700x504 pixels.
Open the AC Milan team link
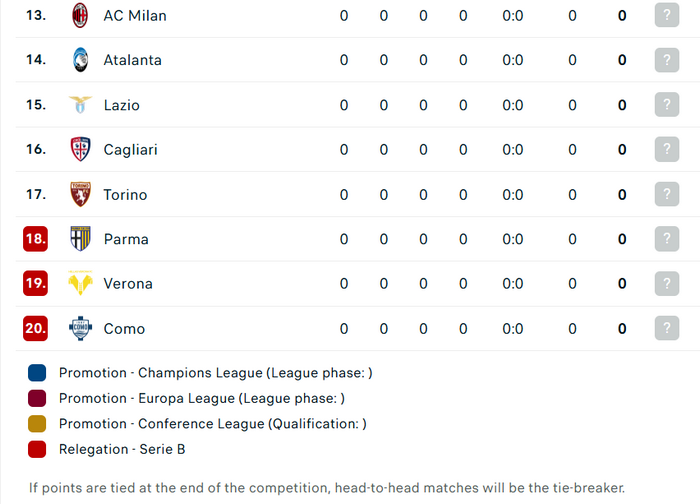[x=135, y=16]
